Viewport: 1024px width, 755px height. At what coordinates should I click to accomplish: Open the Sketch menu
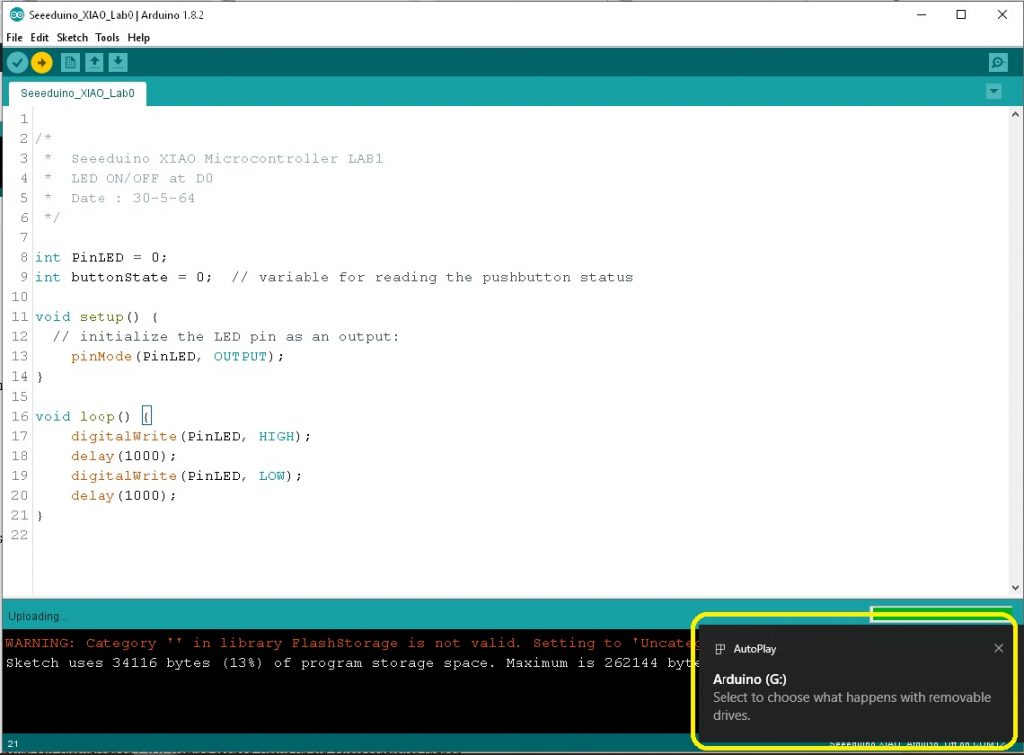tap(72, 37)
